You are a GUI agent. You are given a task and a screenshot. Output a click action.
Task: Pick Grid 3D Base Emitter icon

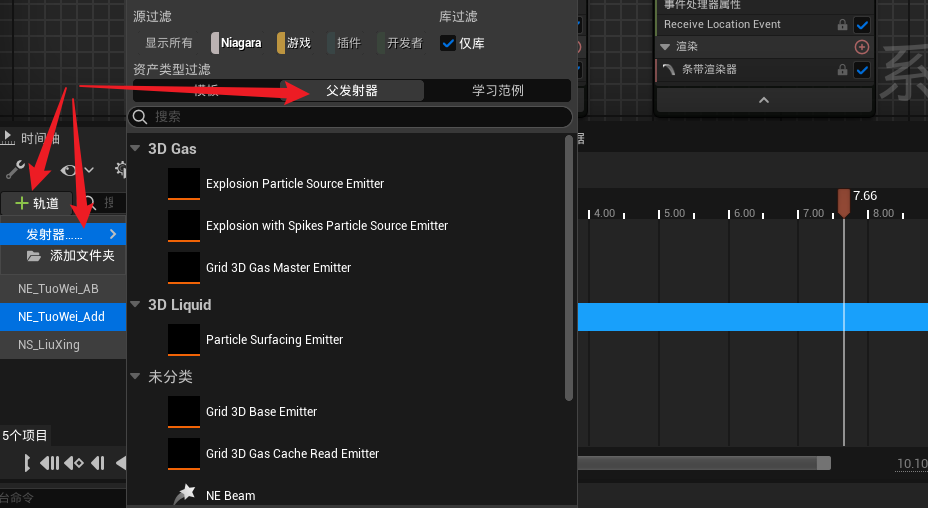183,411
